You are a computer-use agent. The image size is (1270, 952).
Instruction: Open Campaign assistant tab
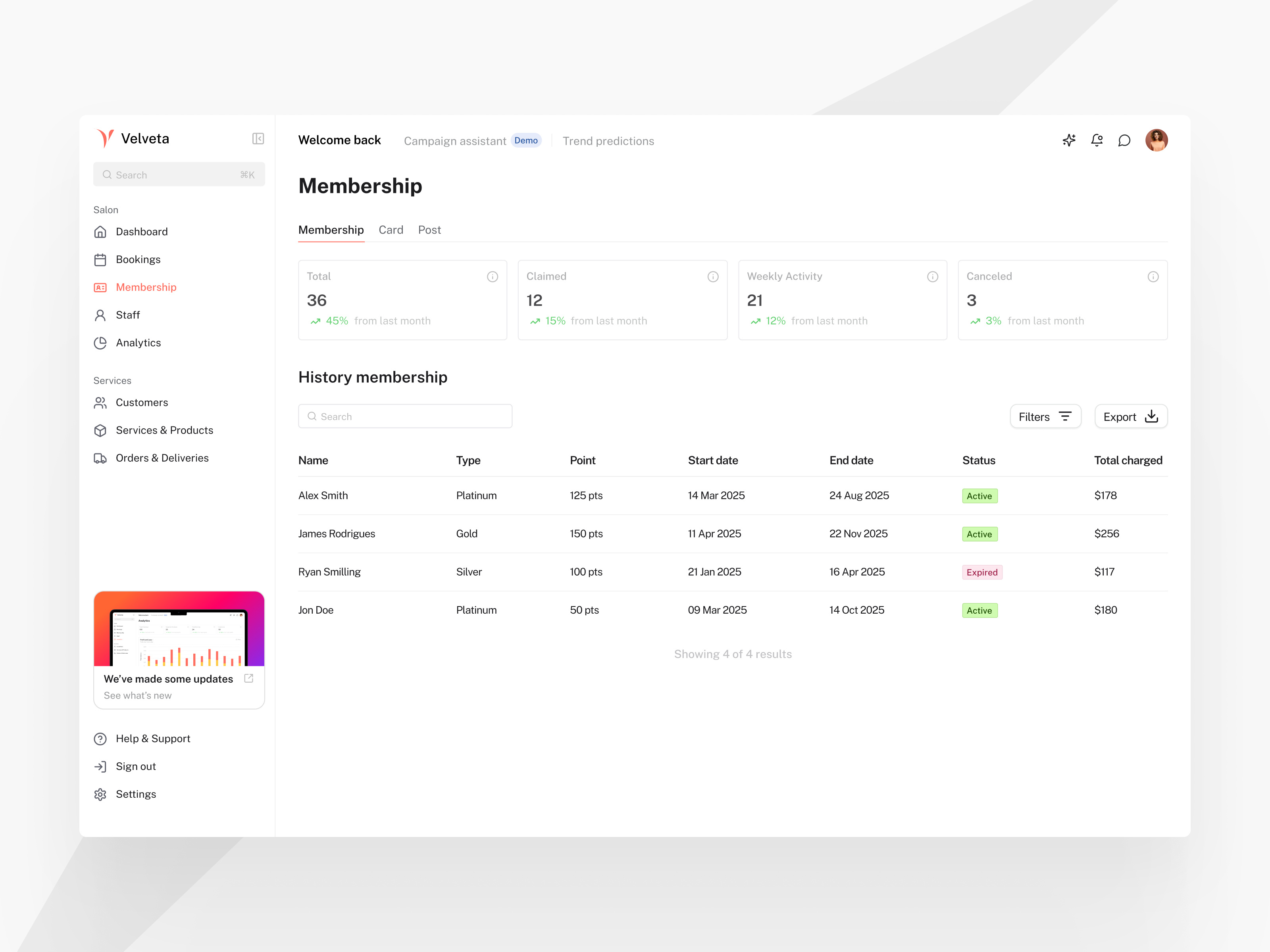[455, 141]
